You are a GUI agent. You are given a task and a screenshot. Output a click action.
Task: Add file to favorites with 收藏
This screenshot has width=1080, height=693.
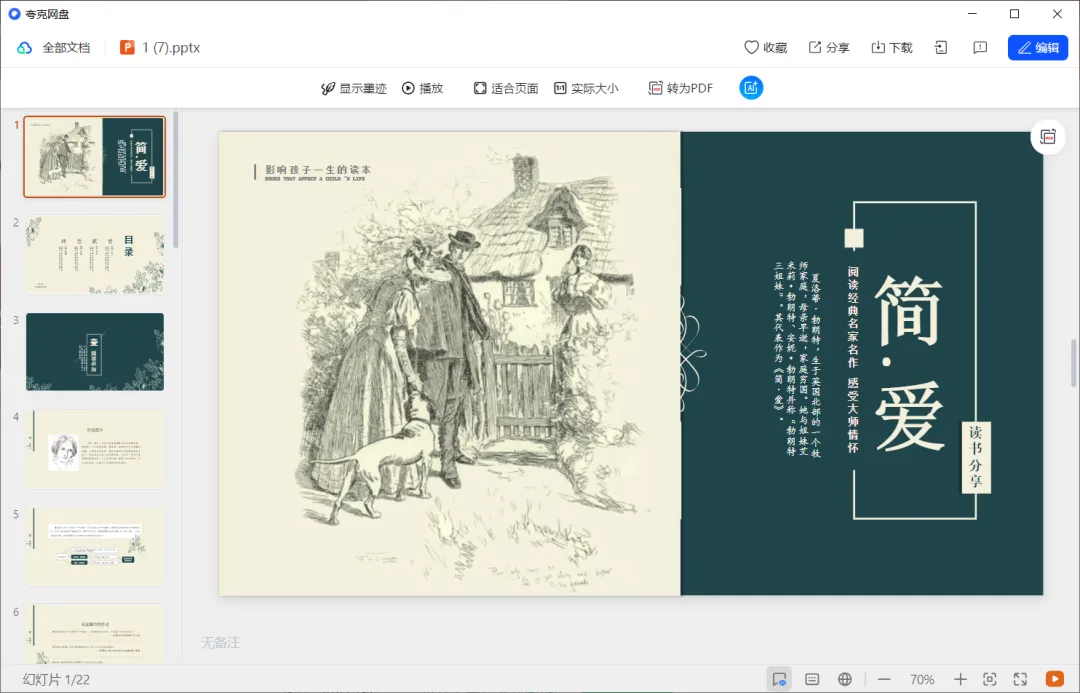coord(765,48)
